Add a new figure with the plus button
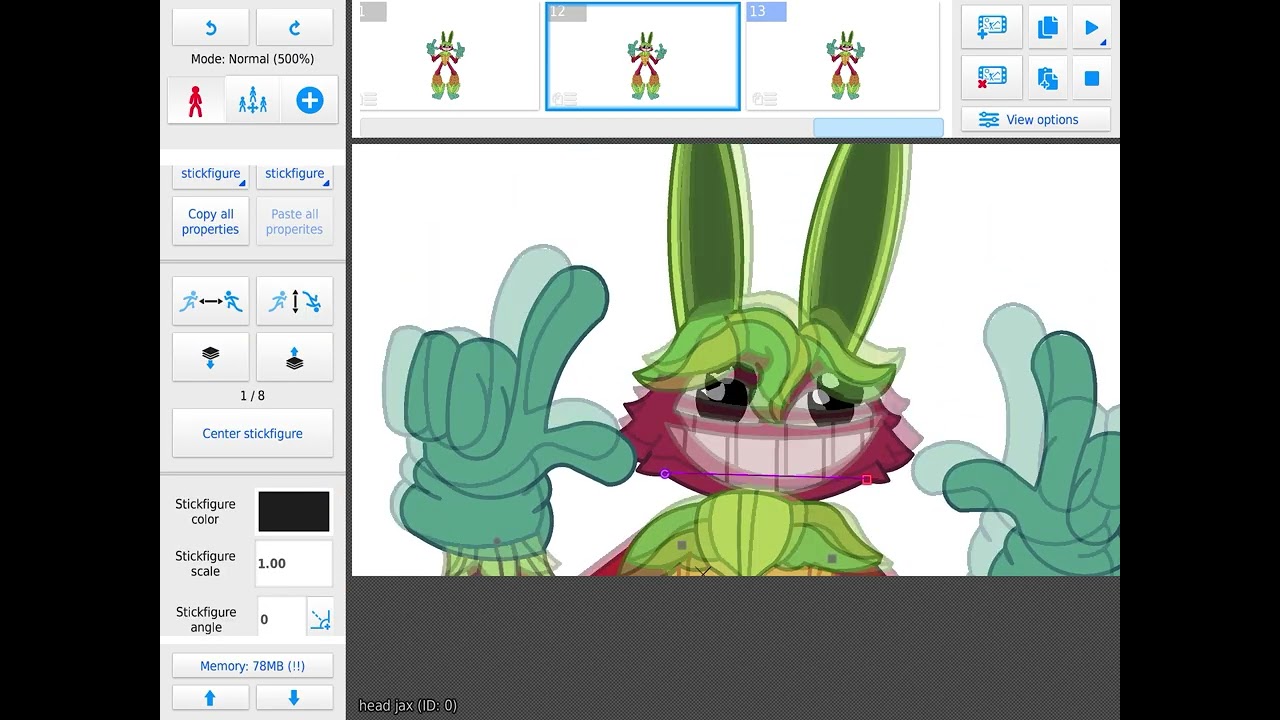Viewport: 1280px width, 720px height. (310, 100)
